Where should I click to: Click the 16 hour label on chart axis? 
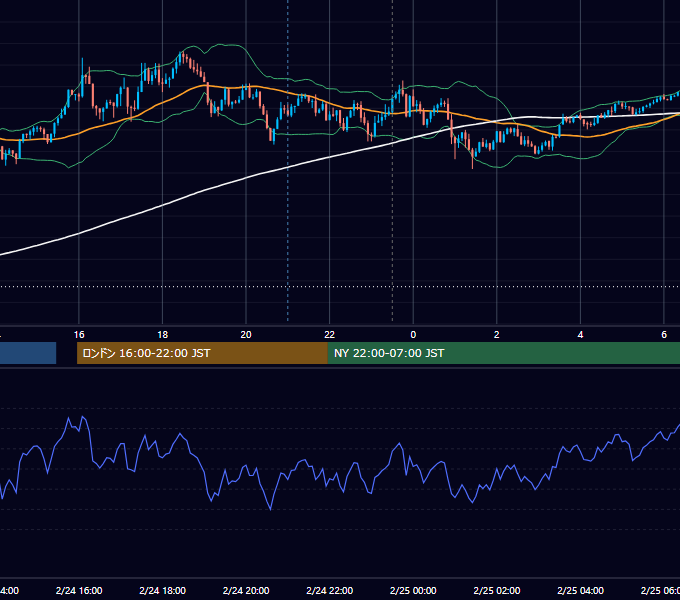(79, 335)
